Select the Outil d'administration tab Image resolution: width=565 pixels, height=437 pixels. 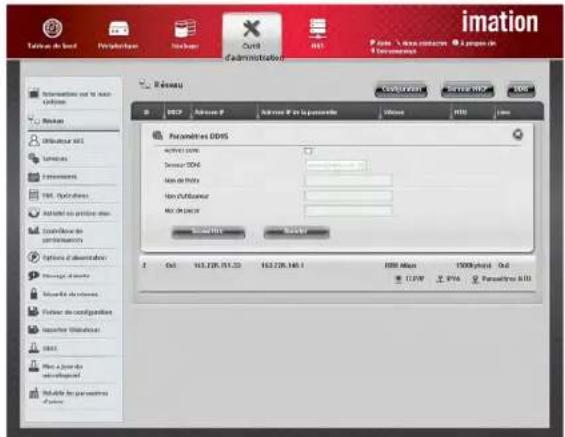click(252, 37)
